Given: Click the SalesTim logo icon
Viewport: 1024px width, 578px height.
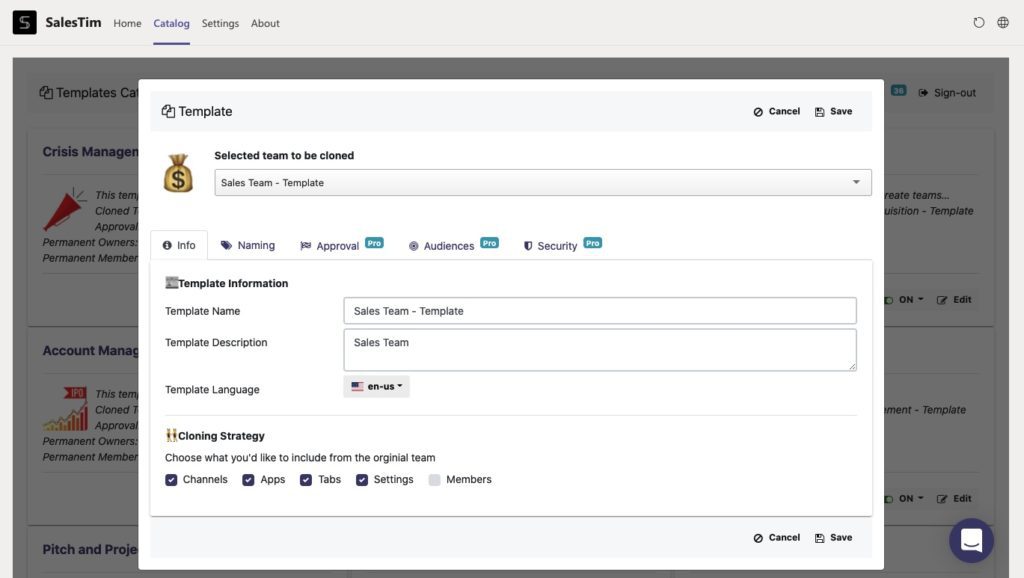Looking at the screenshot, I should point(25,22).
